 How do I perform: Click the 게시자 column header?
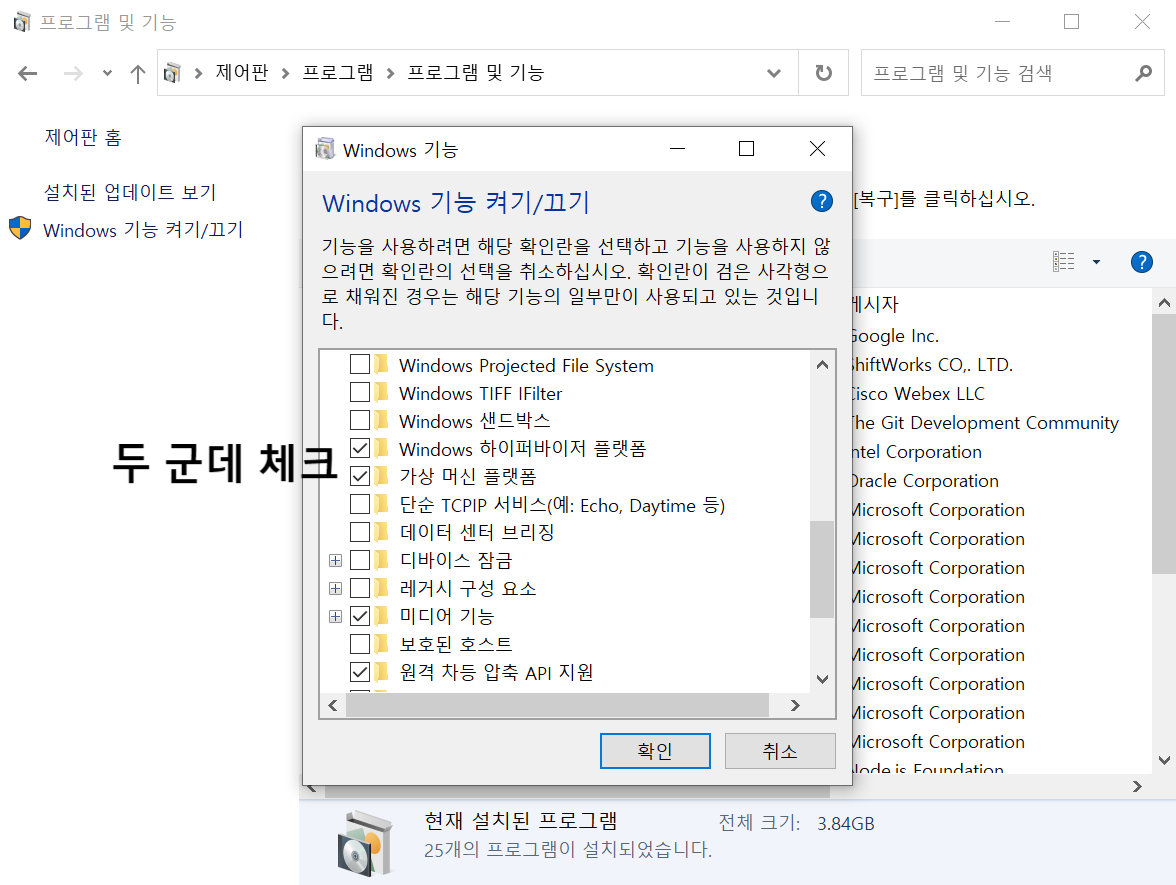[875, 304]
